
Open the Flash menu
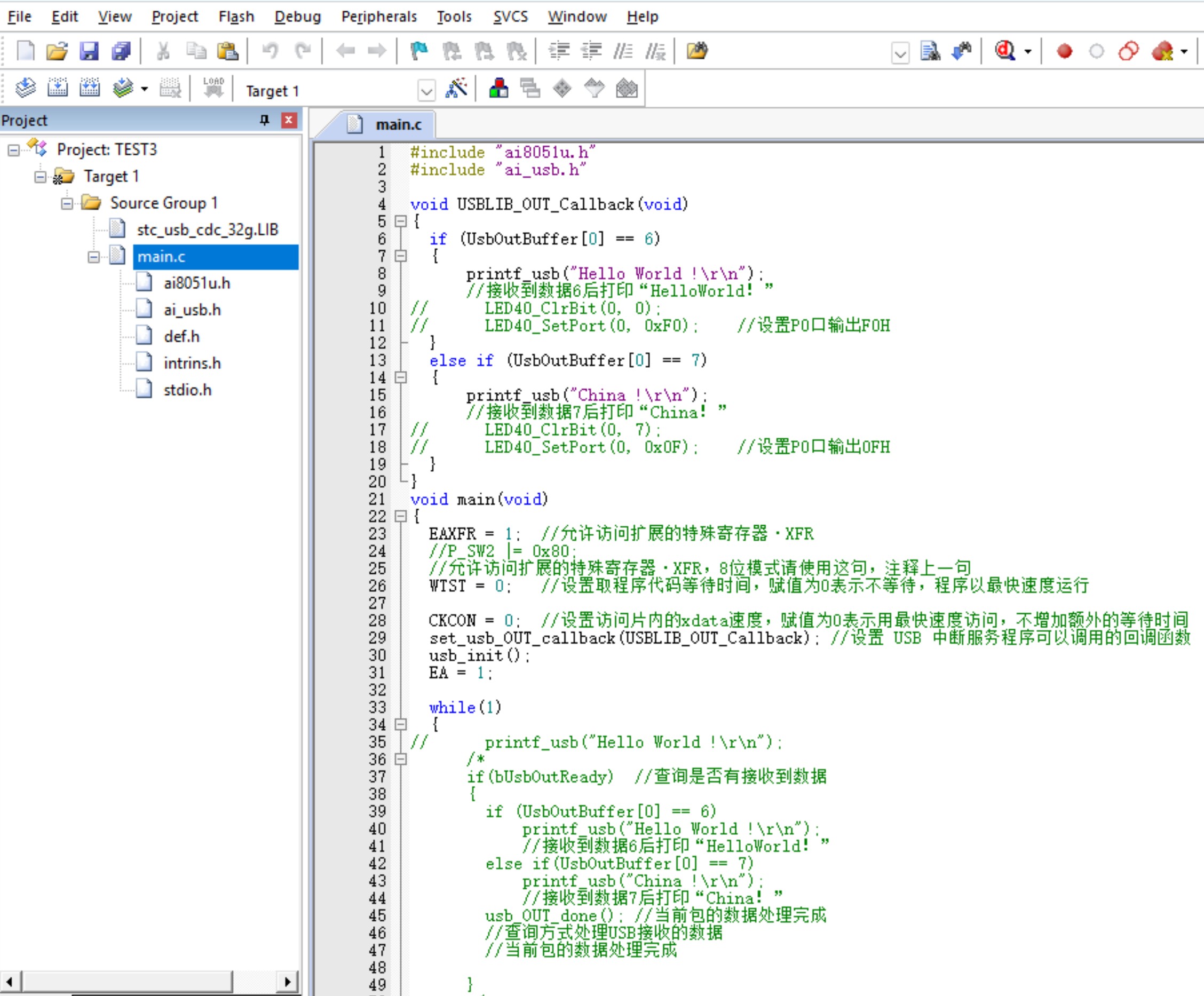pyautogui.click(x=236, y=17)
